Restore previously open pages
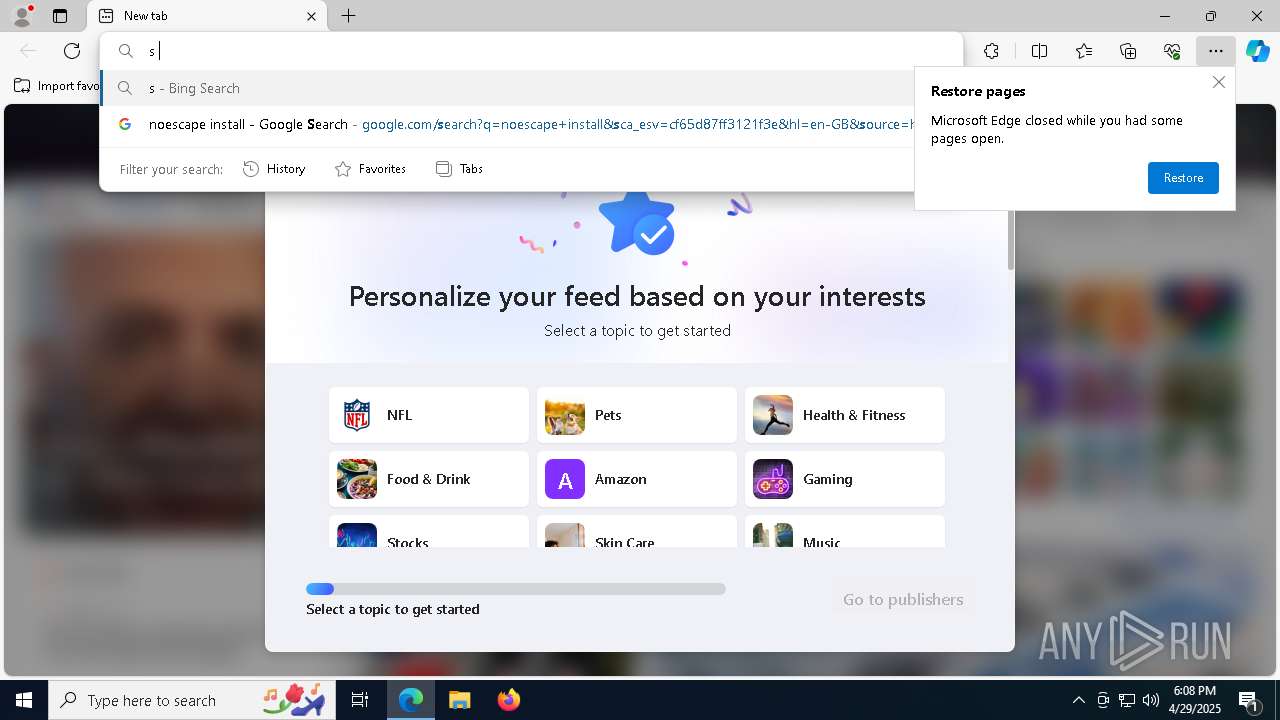The width and height of the screenshot is (1280, 720). click(1183, 178)
